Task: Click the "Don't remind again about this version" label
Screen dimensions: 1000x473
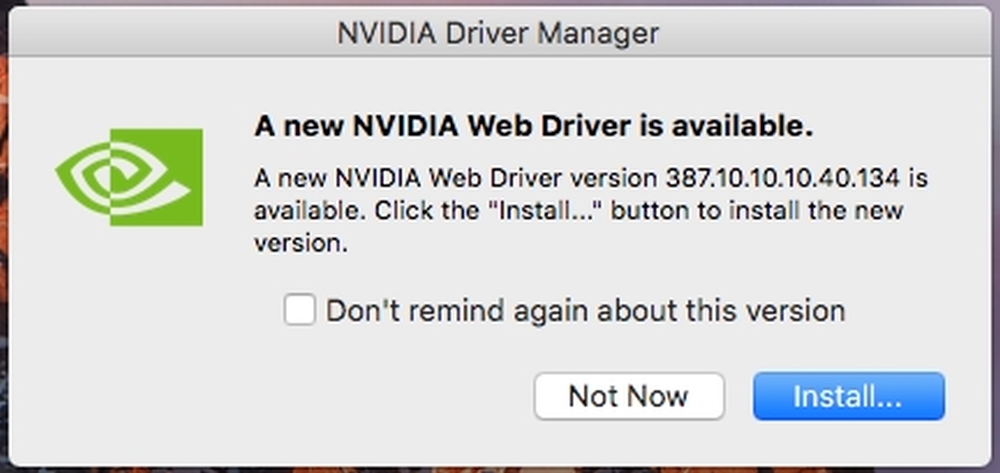Action: (x=585, y=310)
